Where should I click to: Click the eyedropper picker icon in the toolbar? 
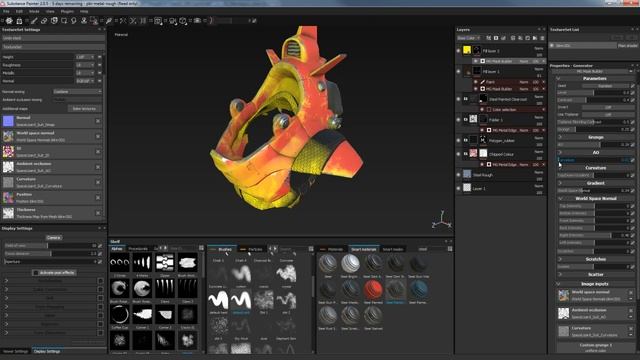click(109, 20)
